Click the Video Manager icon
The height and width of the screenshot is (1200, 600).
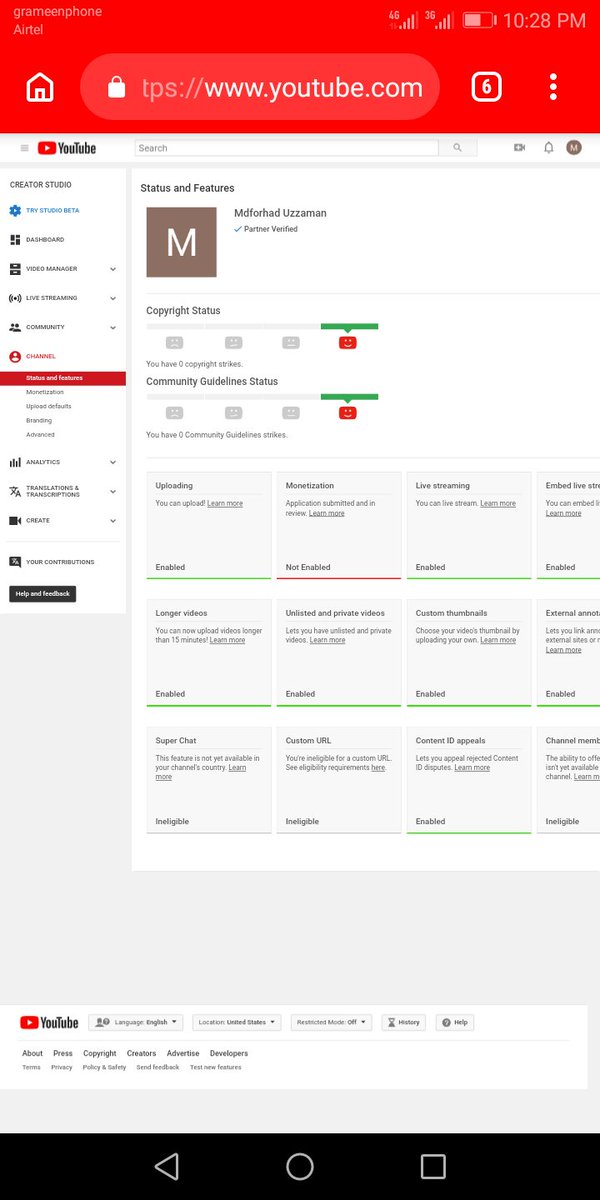pyautogui.click(x=15, y=269)
